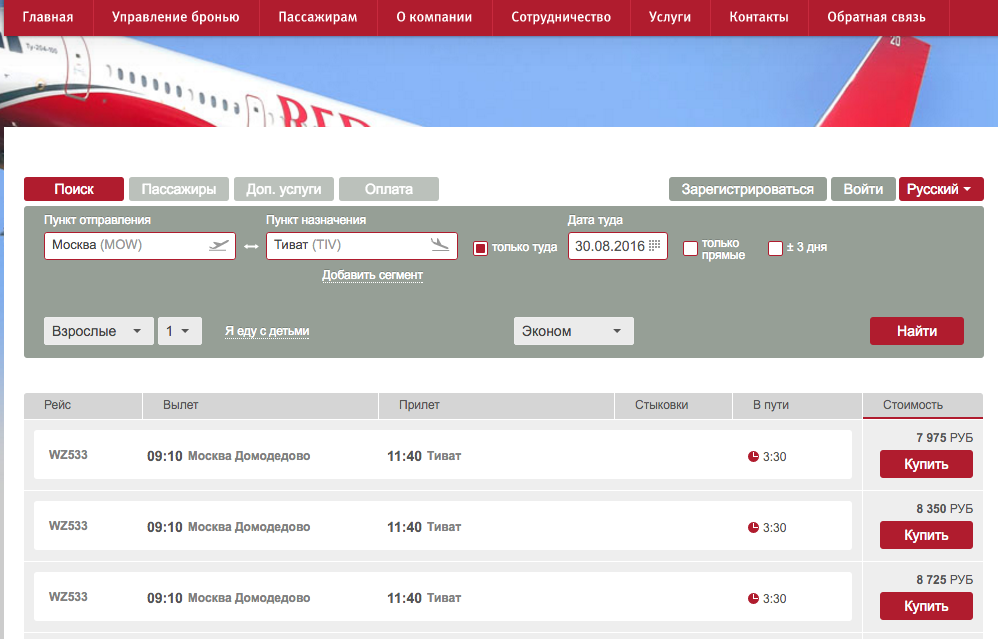998x639 pixels.
Task: Check the '± 3 дня' flexible dates box
Action: pos(775,248)
